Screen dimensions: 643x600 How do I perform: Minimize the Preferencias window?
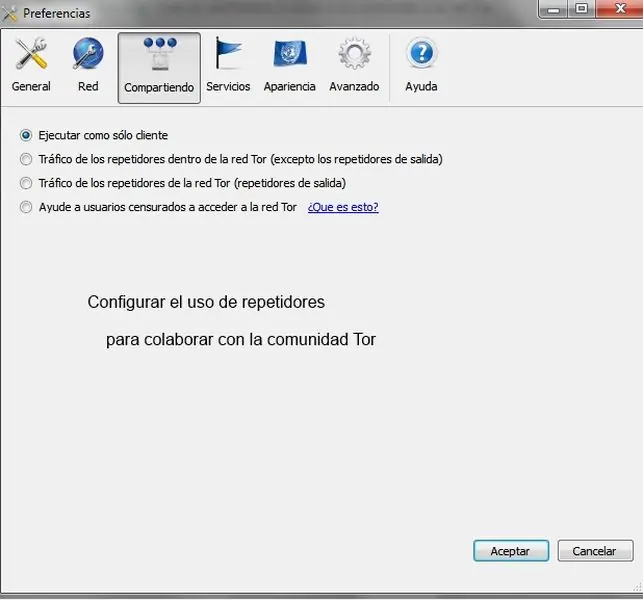click(x=553, y=9)
